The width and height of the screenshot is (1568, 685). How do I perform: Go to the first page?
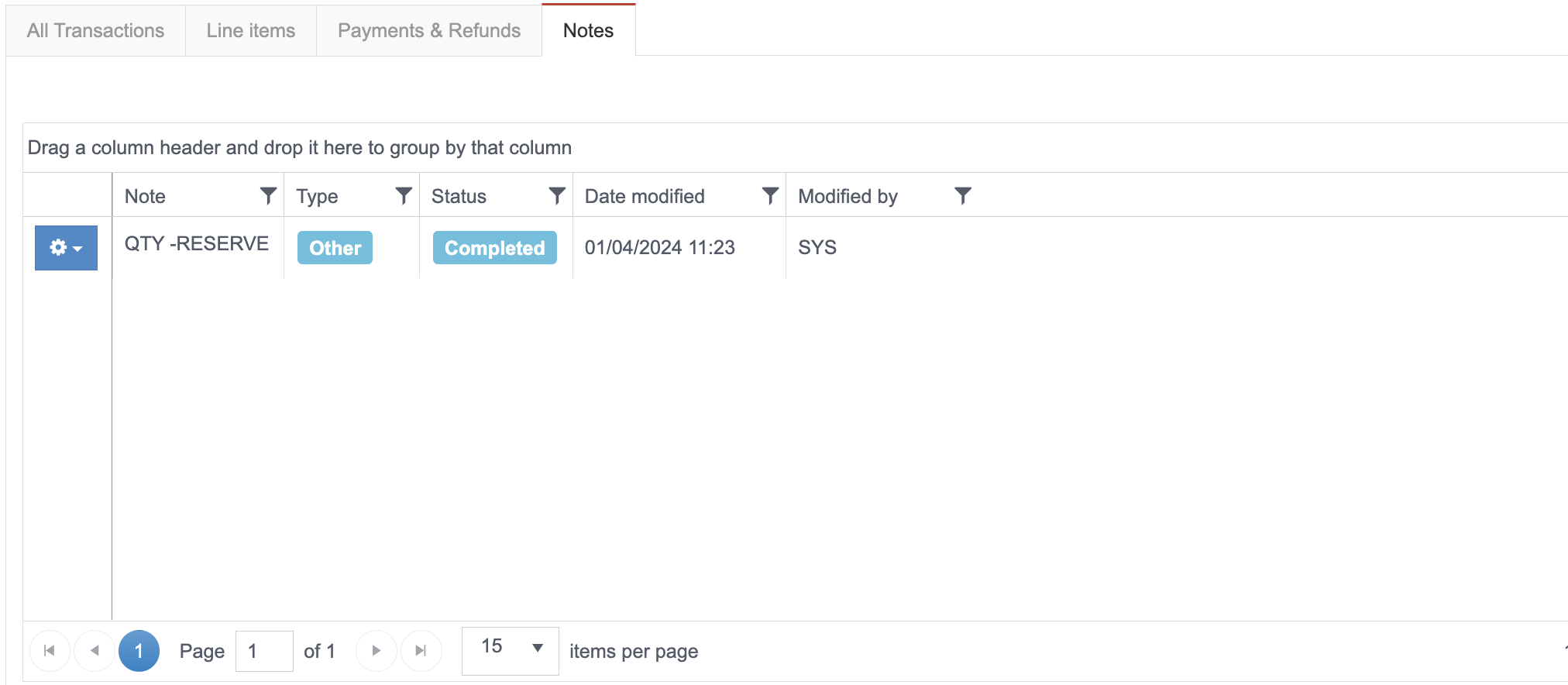(50, 651)
